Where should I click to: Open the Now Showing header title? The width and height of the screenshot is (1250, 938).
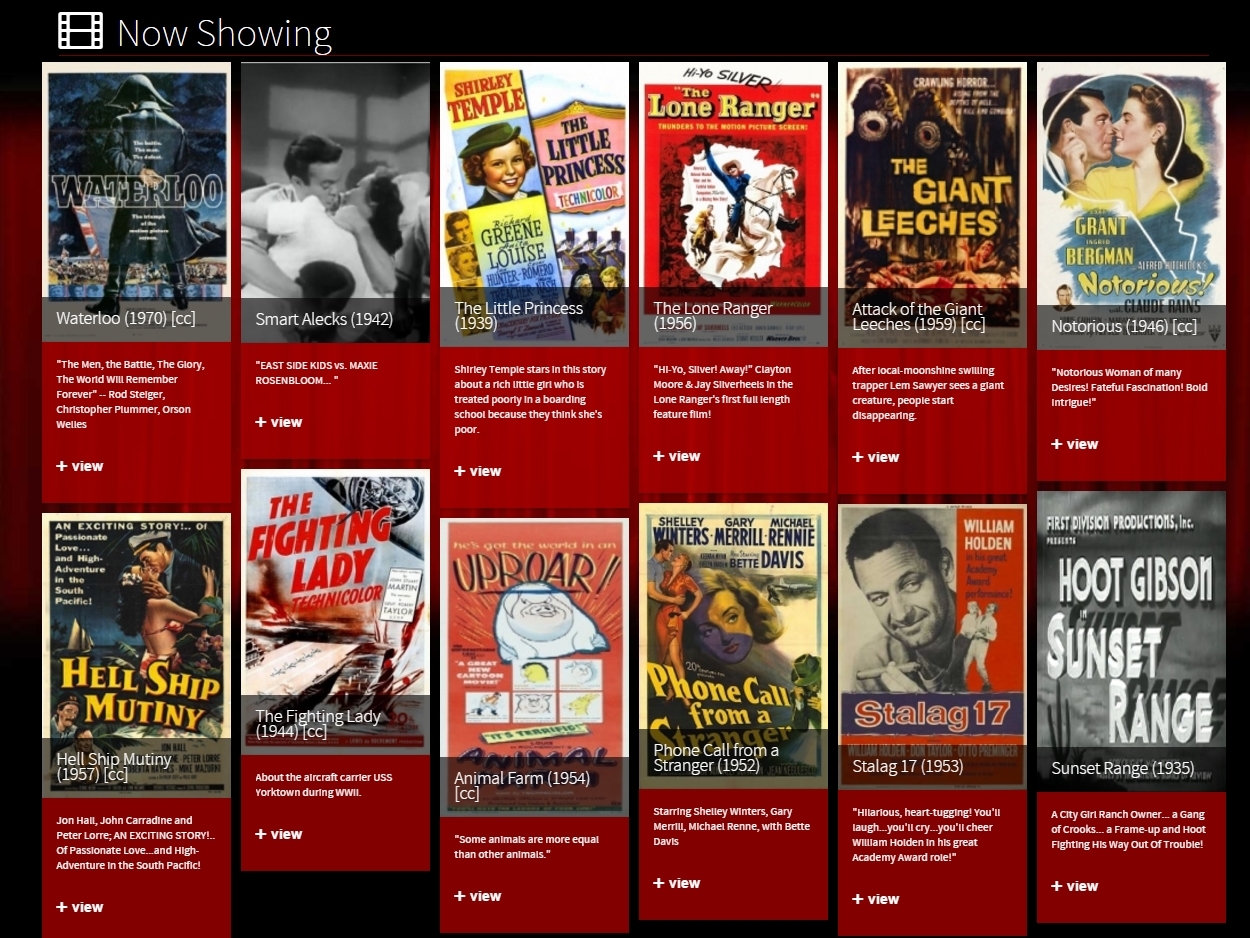224,33
